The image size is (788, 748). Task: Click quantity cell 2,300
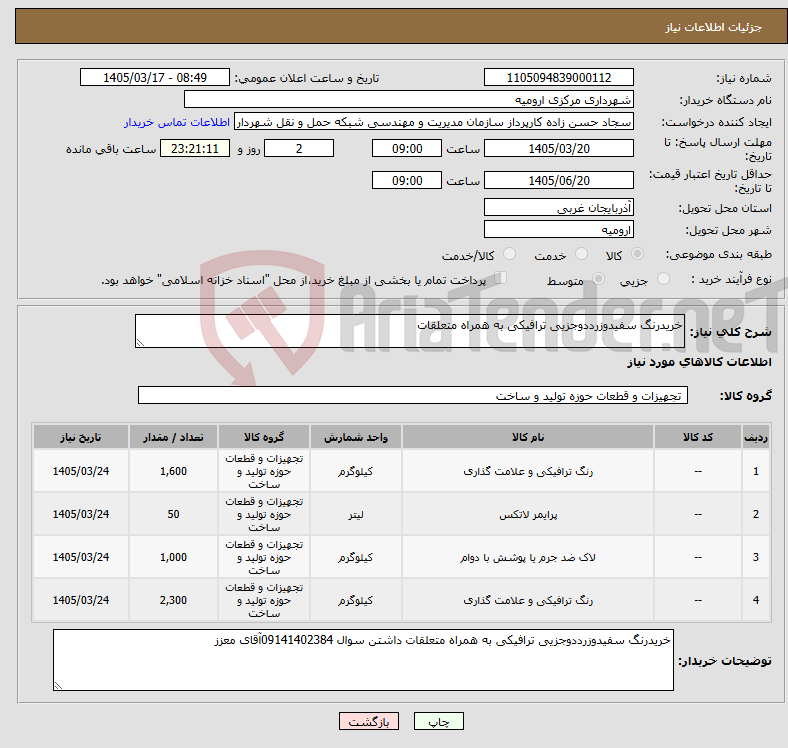pos(173,600)
